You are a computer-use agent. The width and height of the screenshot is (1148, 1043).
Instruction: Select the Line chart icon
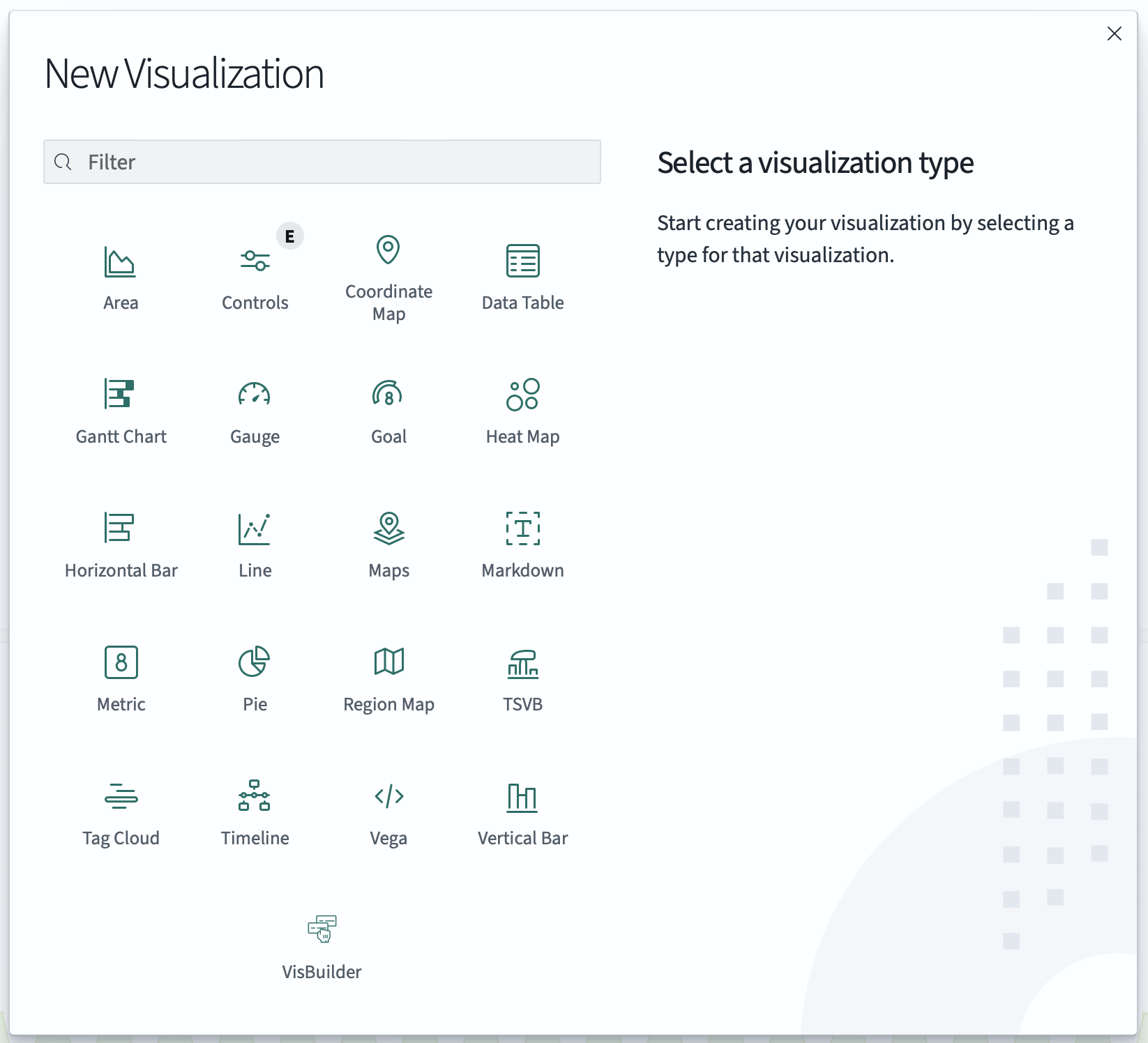(255, 529)
